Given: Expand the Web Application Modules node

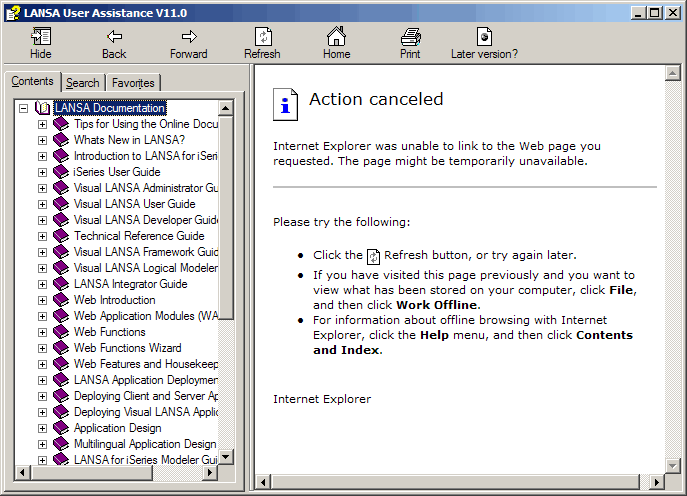Looking at the screenshot, I should (x=42, y=316).
